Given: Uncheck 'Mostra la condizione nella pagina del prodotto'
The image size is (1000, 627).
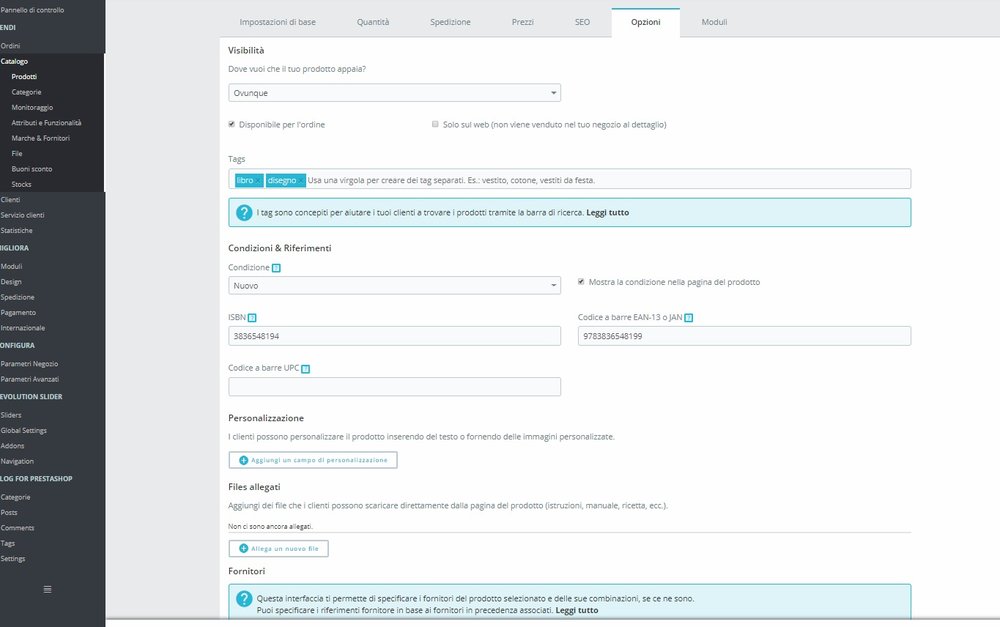Looking at the screenshot, I should click(x=581, y=281).
